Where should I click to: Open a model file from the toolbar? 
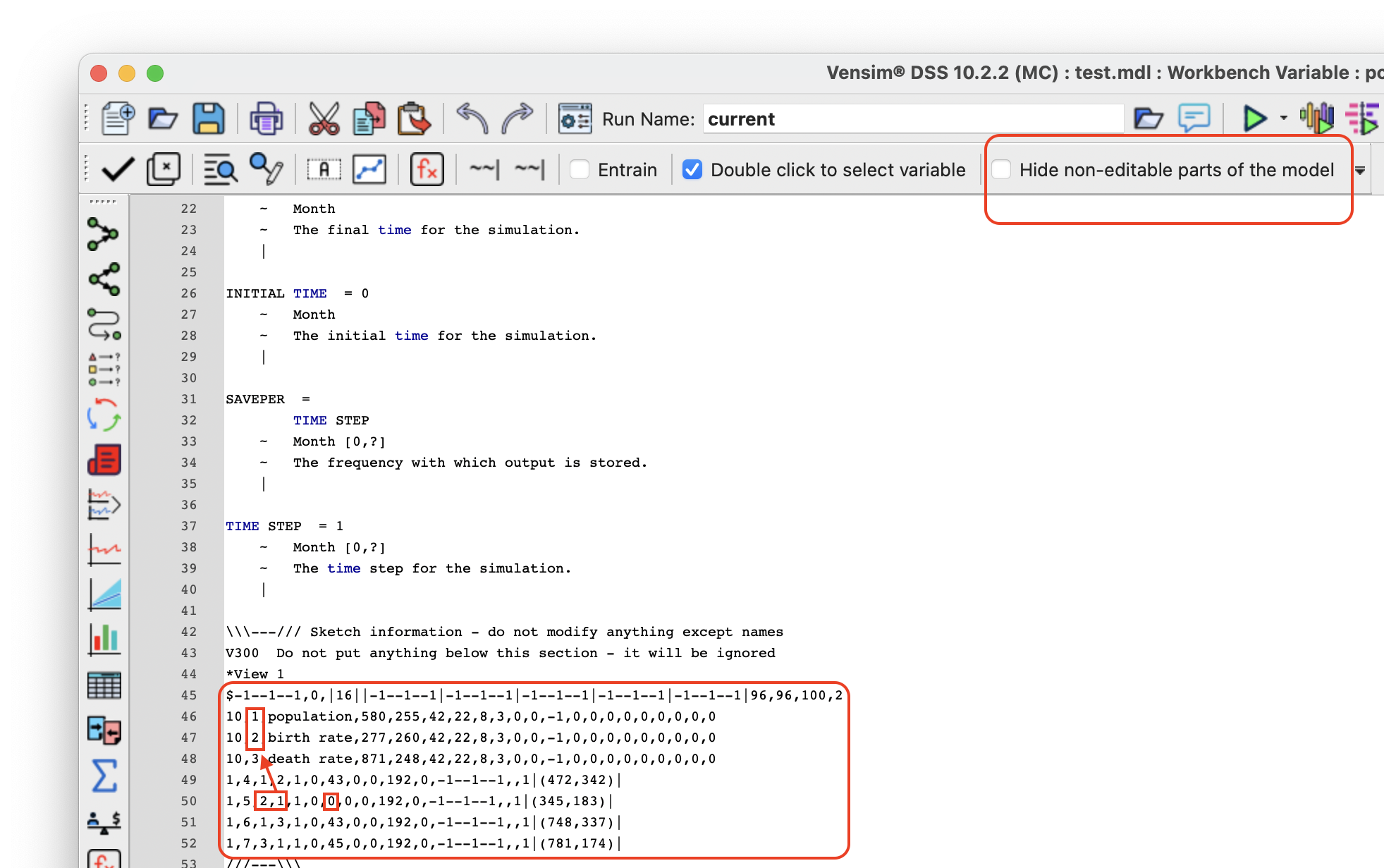163,118
